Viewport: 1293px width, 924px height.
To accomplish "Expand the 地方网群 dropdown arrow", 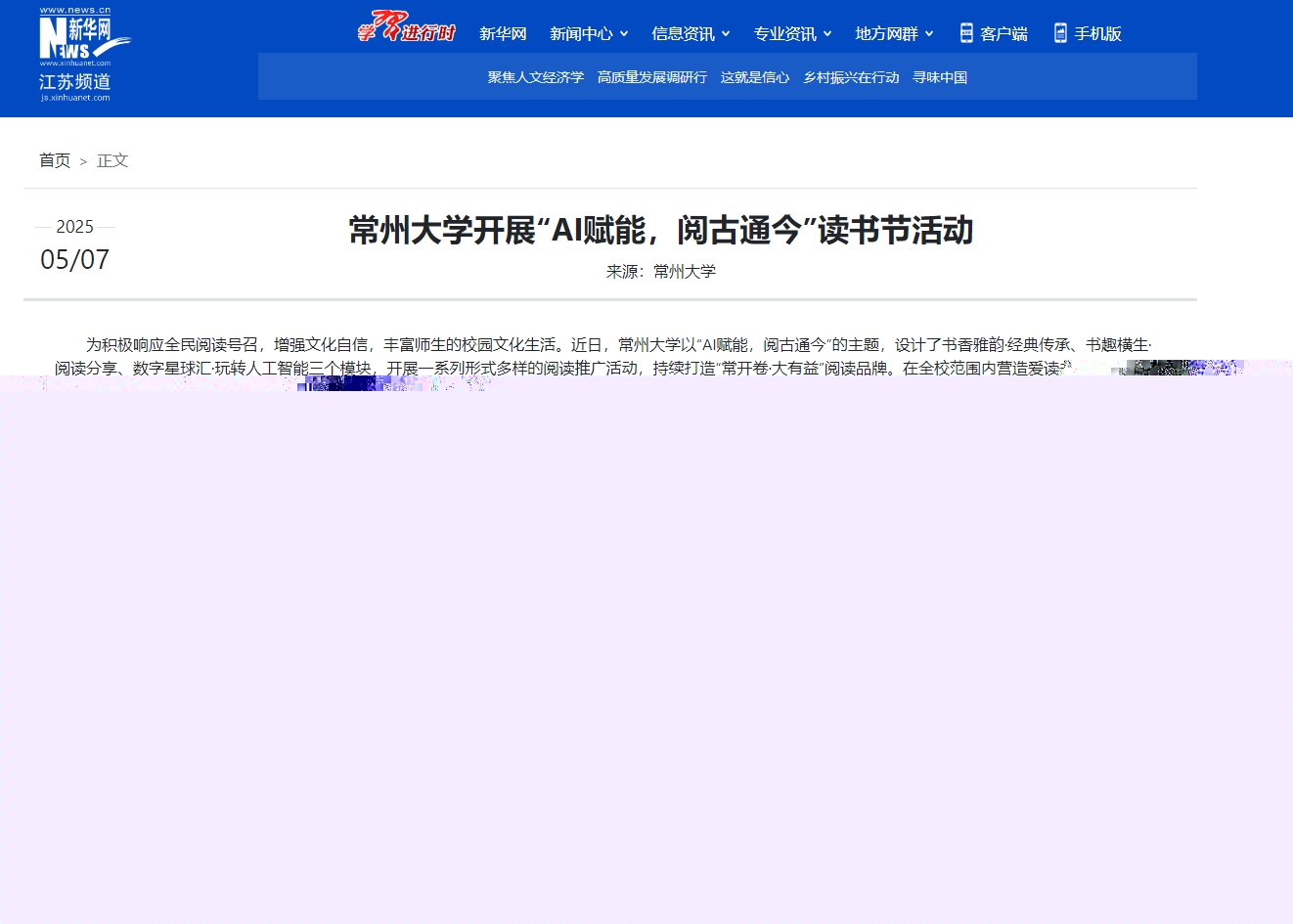I will tap(929, 34).
